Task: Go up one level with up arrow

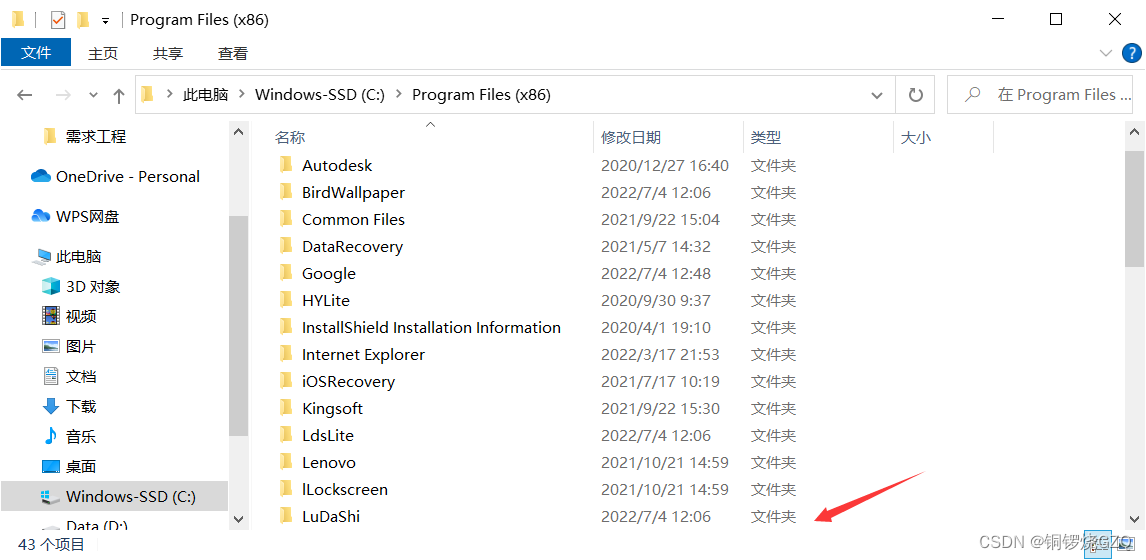Action: tap(119, 95)
